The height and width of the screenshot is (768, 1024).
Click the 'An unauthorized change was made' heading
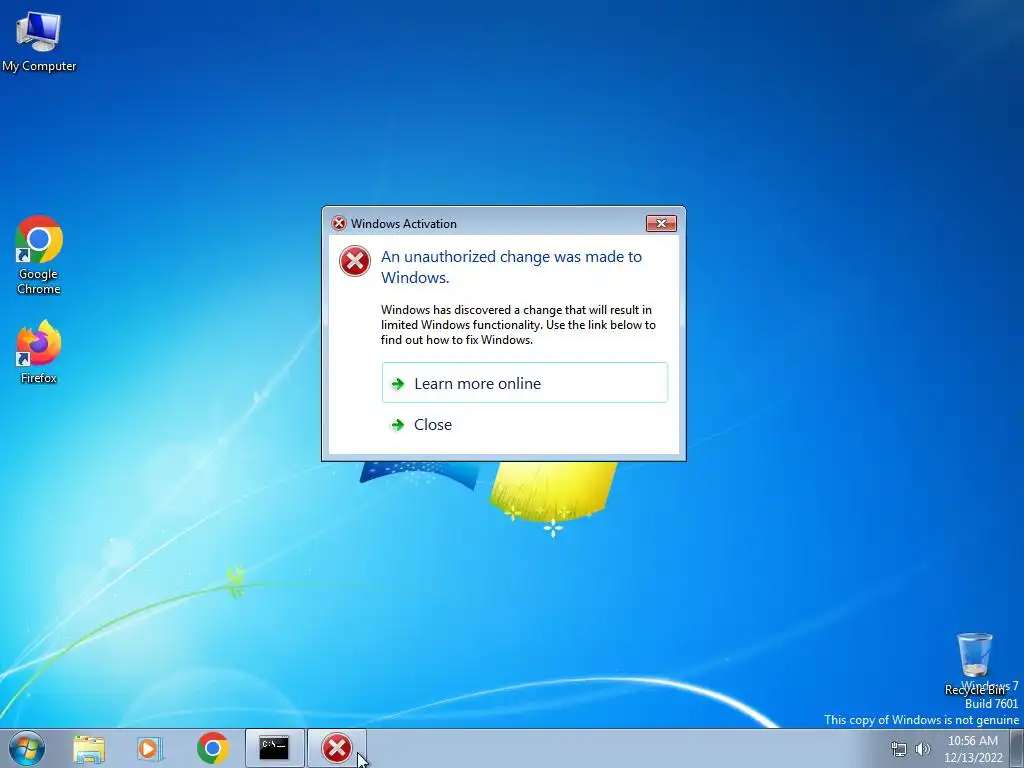[x=511, y=266]
